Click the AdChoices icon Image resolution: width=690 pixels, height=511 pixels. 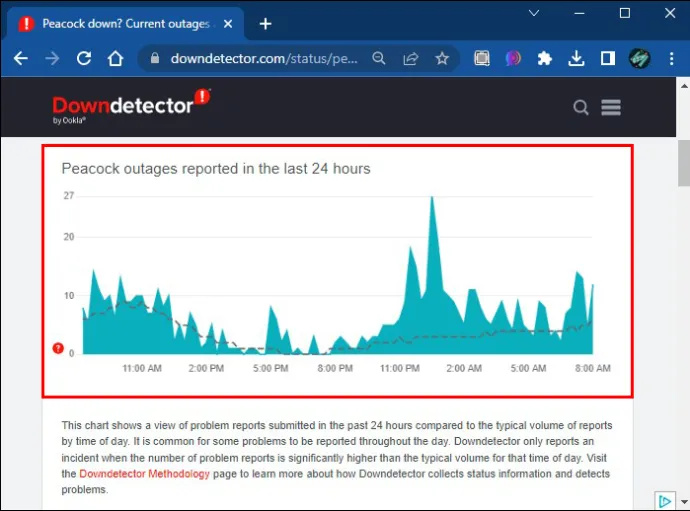(664, 501)
